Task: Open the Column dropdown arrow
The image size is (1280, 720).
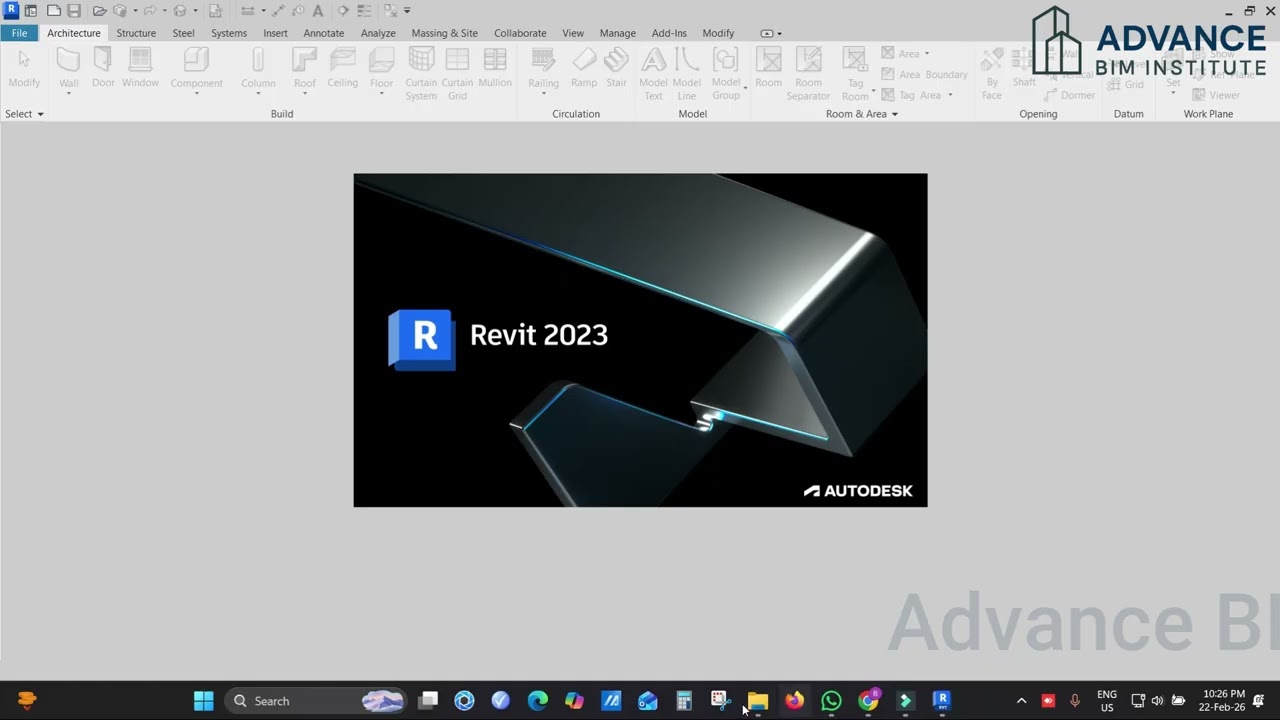Action: tap(258, 94)
